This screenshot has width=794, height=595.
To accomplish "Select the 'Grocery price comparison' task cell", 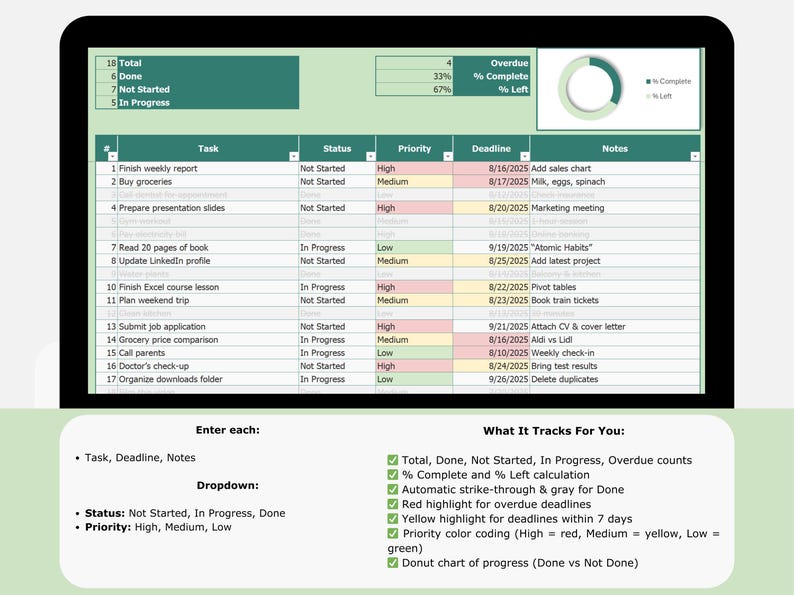I will (208, 340).
